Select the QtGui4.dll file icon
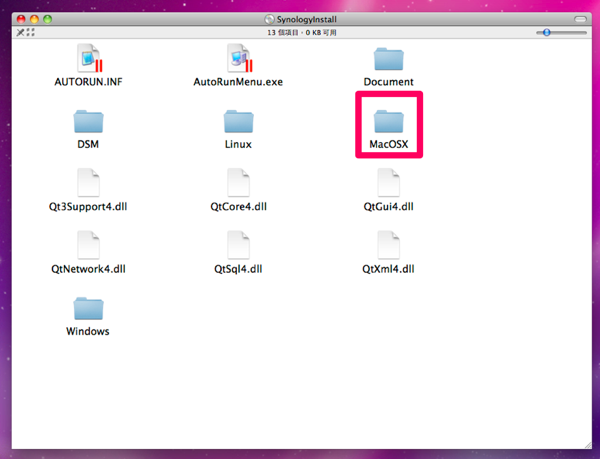This screenshot has width=600, height=459. tap(388, 182)
